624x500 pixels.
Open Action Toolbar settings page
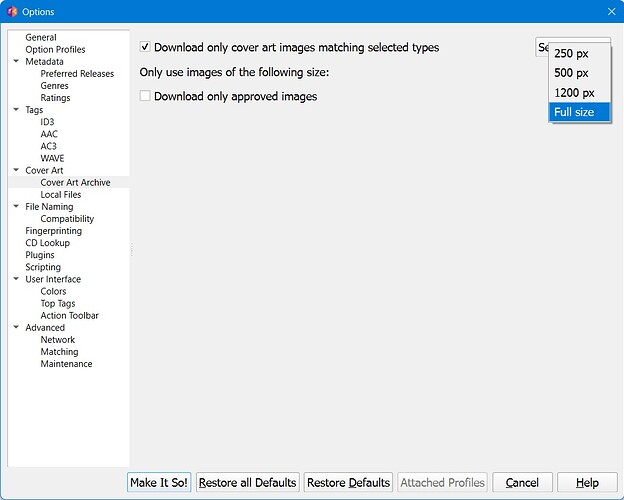(x=70, y=315)
